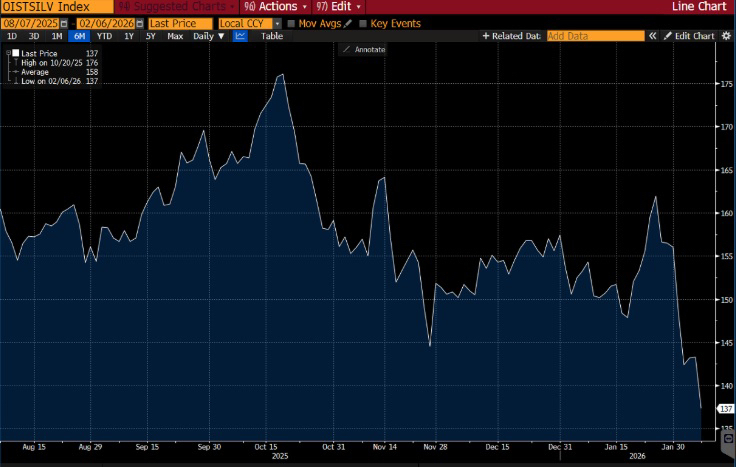Click the Aug 15 x-axis label
Screen dimensions: 736x467
34,447
